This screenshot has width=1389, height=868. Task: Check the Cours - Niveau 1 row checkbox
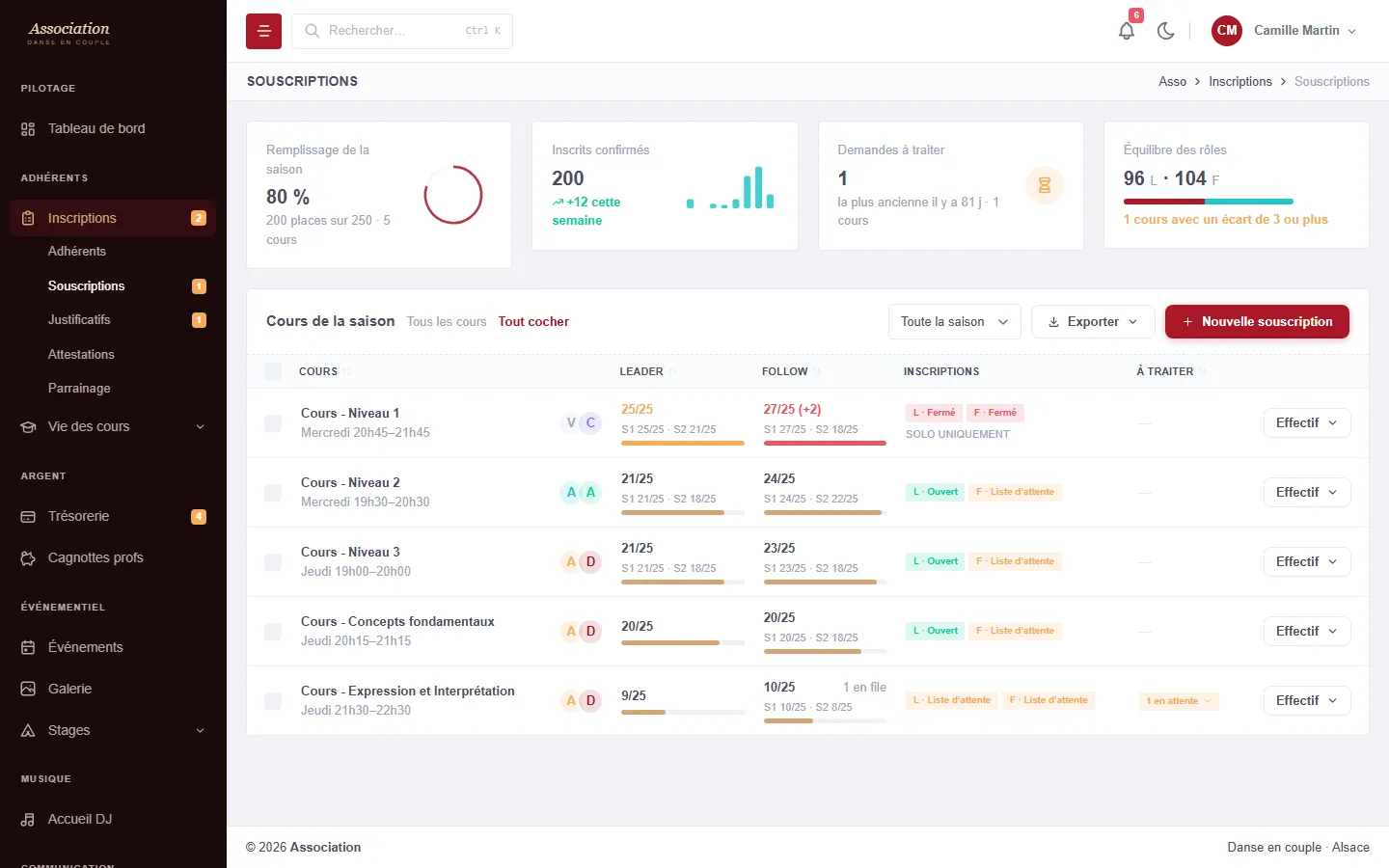pos(273,423)
